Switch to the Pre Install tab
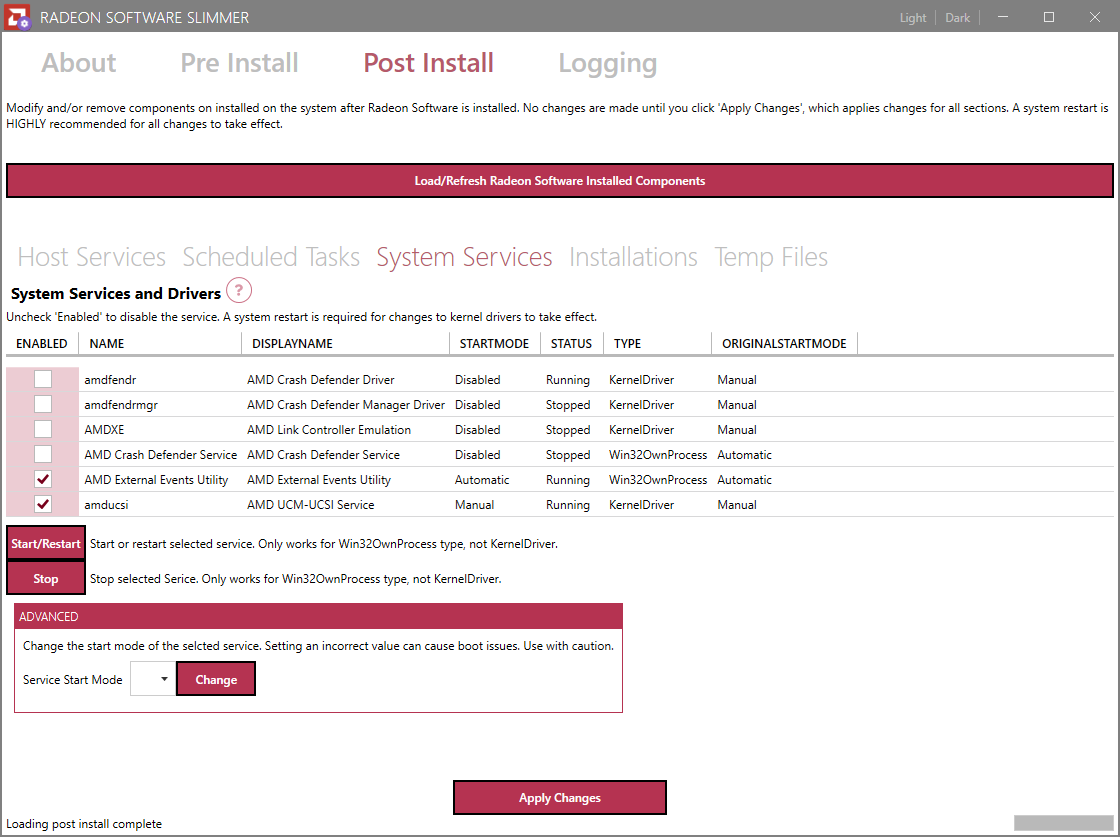1120x837 pixels. coord(239,63)
